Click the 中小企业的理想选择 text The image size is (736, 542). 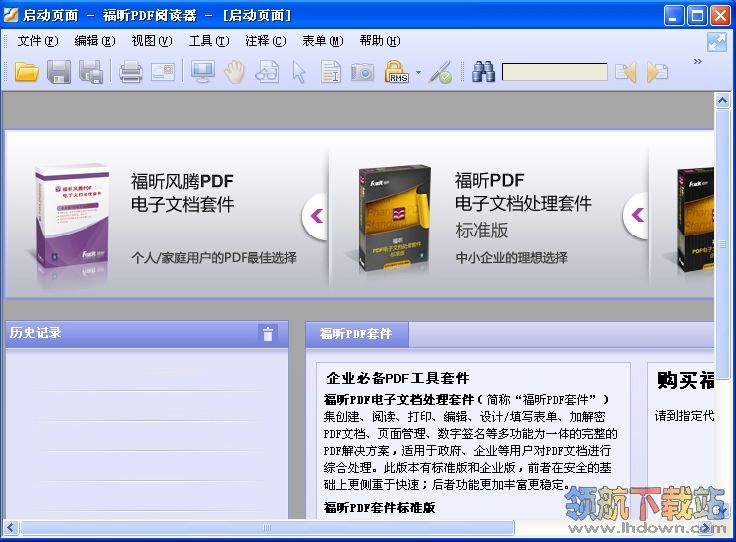[x=512, y=258]
